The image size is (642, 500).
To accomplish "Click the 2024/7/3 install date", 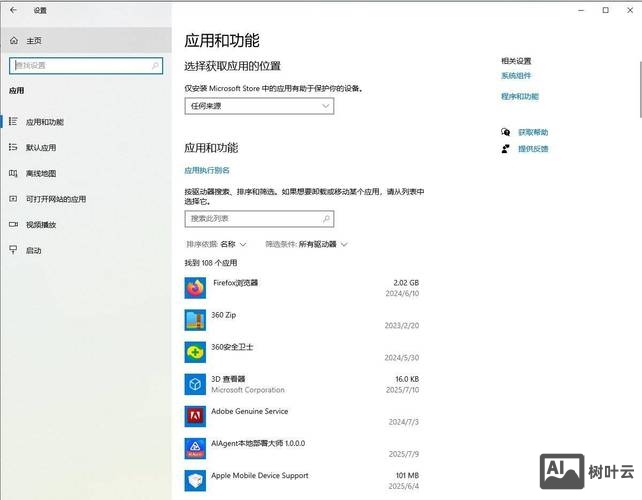I will tap(404, 422).
